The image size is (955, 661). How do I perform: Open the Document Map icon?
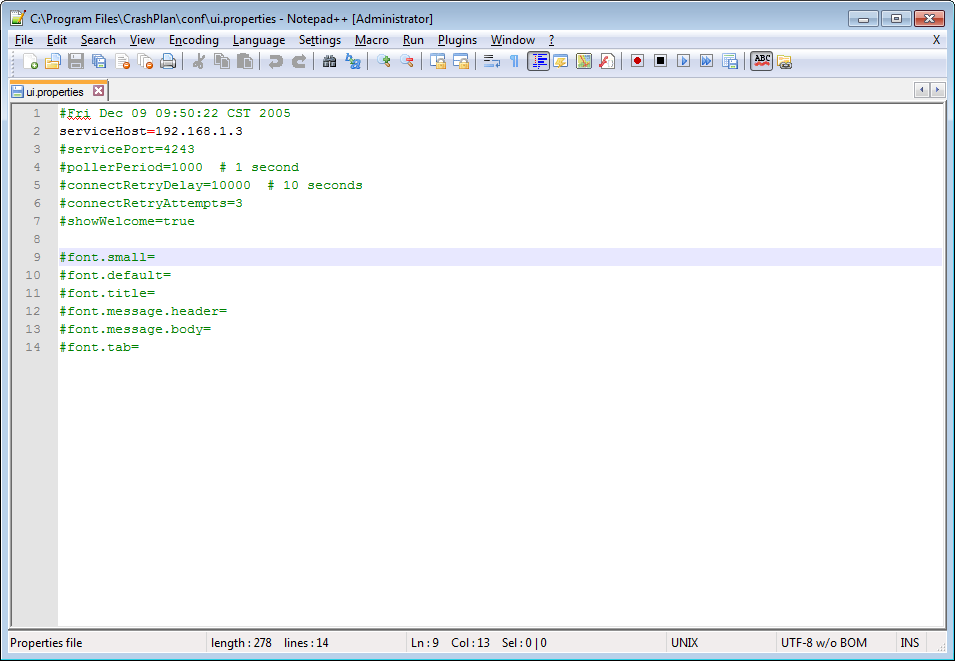coord(584,62)
